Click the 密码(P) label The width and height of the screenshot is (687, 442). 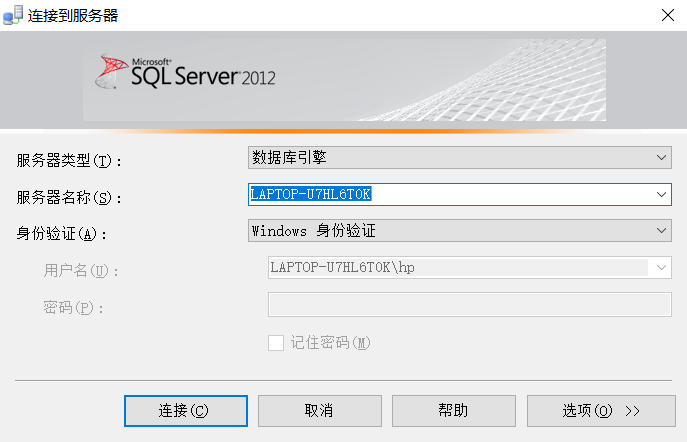pos(73,308)
